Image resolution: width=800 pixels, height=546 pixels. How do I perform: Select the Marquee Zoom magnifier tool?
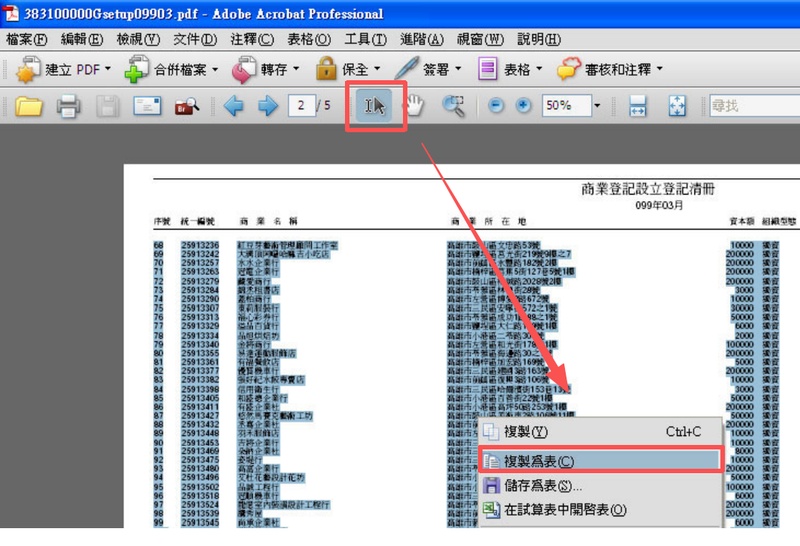(x=454, y=106)
